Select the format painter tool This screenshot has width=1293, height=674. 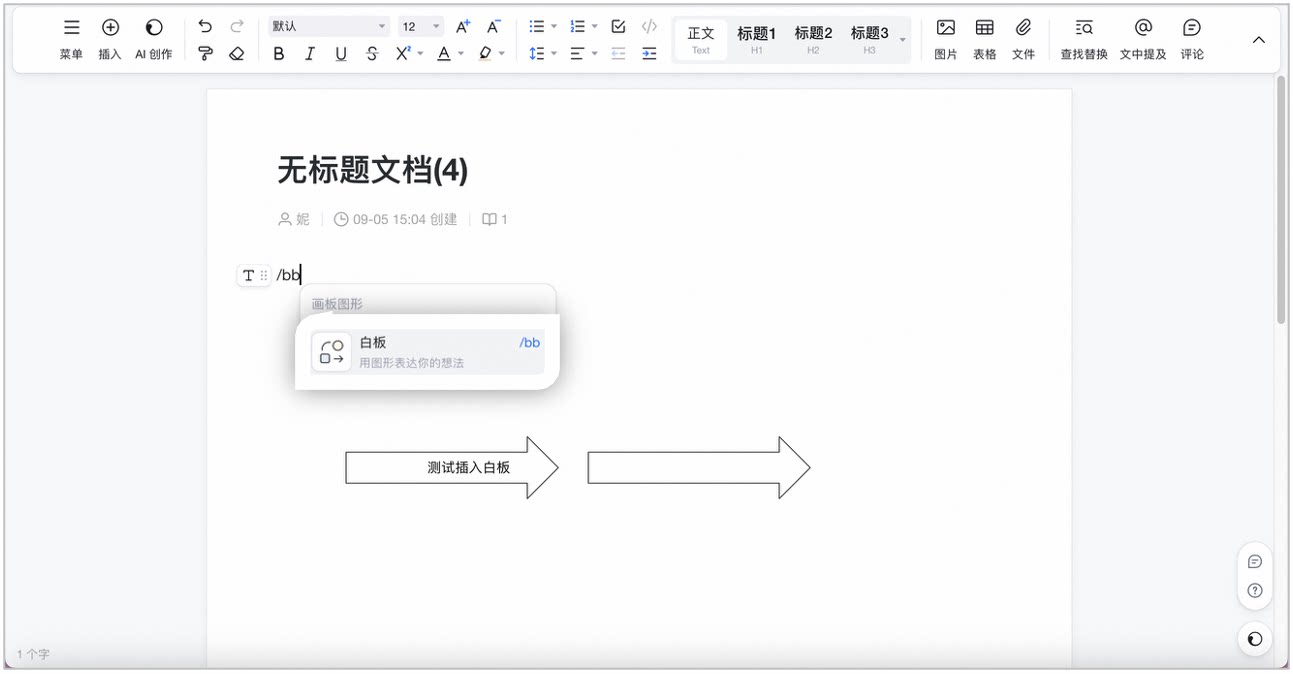[205, 54]
